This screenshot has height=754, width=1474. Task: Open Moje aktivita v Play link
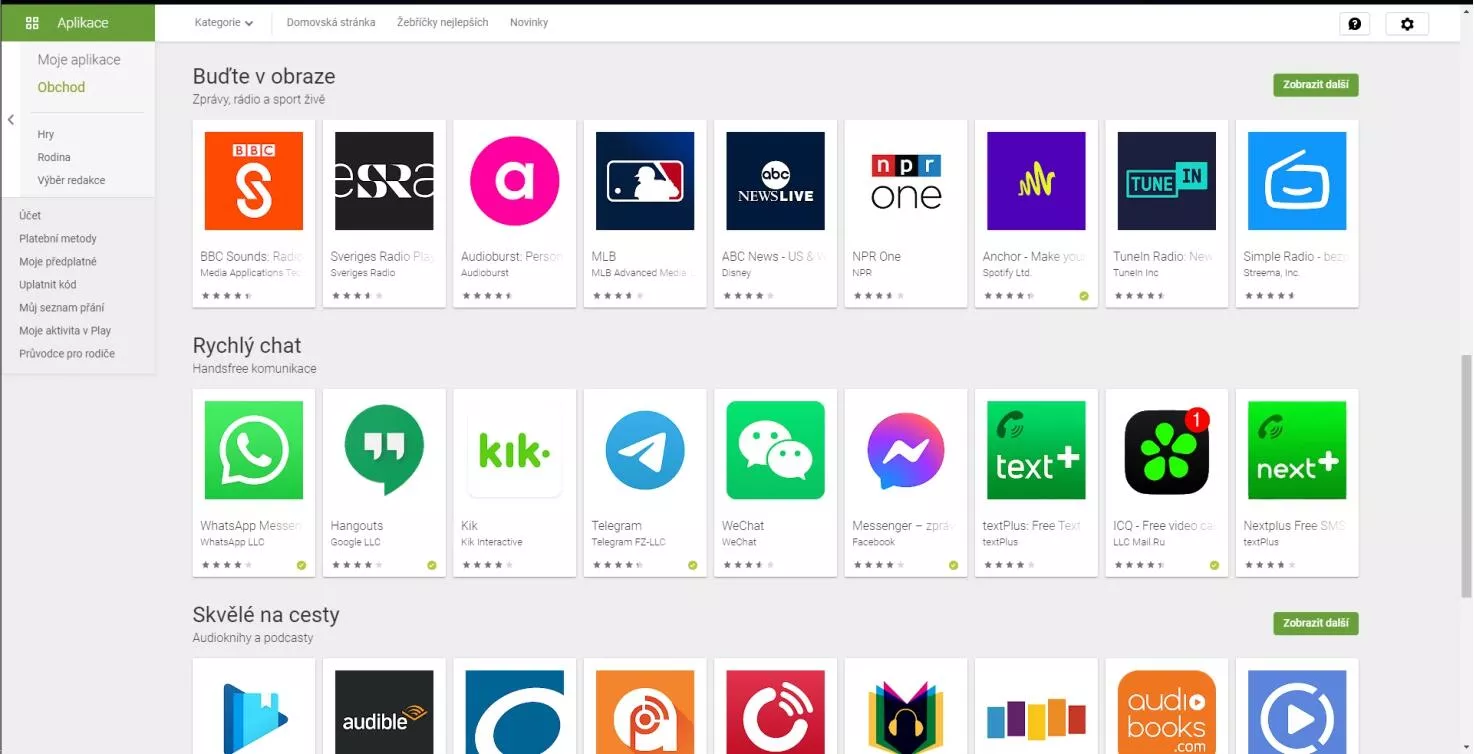click(x=65, y=330)
